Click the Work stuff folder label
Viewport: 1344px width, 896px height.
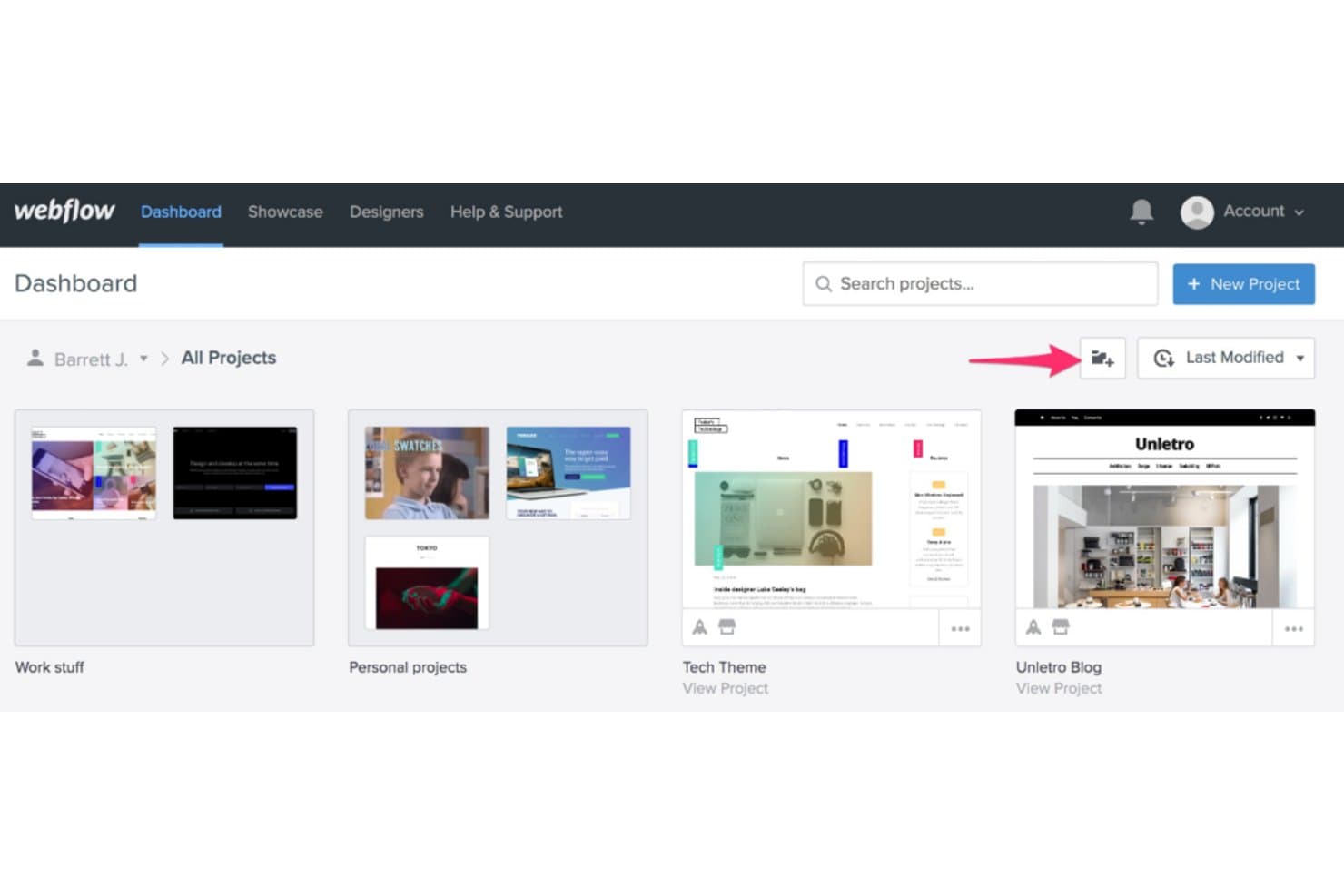coord(50,667)
